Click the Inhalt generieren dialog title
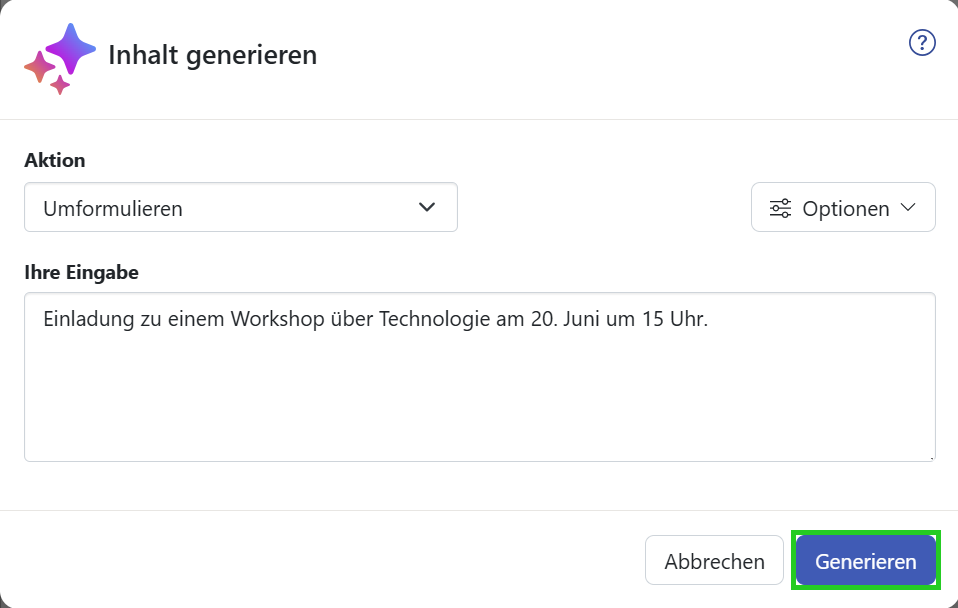This screenshot has width=958, height=608. coord(213,55)
